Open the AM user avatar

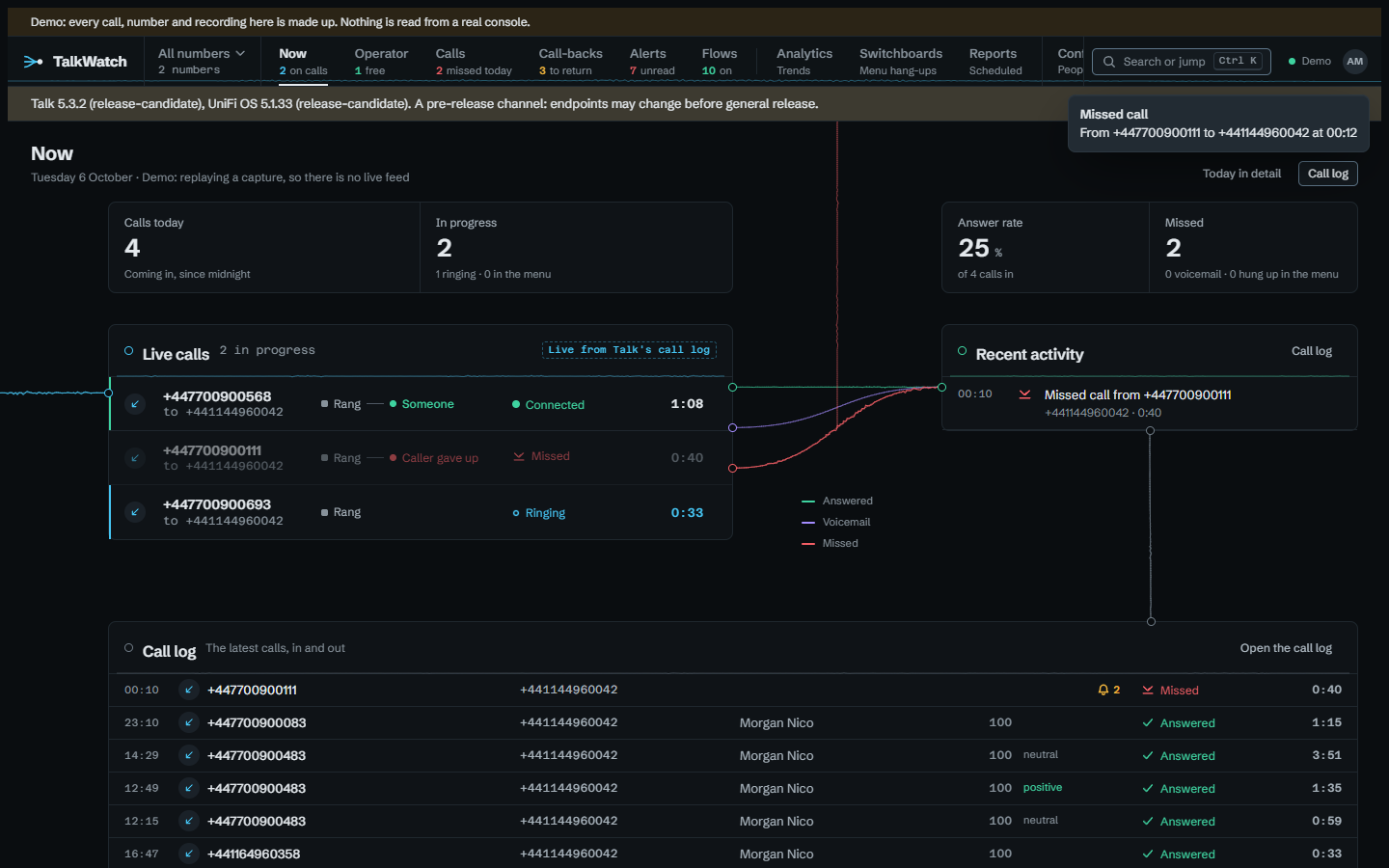1355,62
